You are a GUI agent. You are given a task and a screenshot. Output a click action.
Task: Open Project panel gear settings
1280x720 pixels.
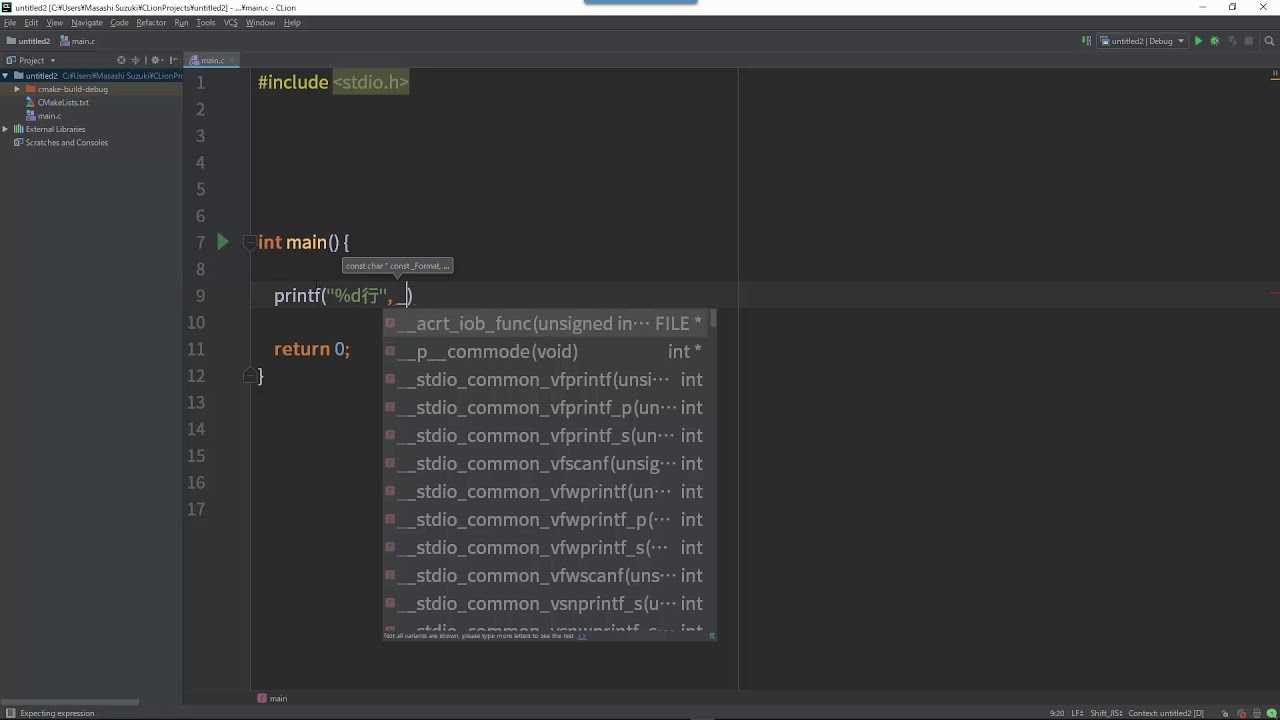156,60
